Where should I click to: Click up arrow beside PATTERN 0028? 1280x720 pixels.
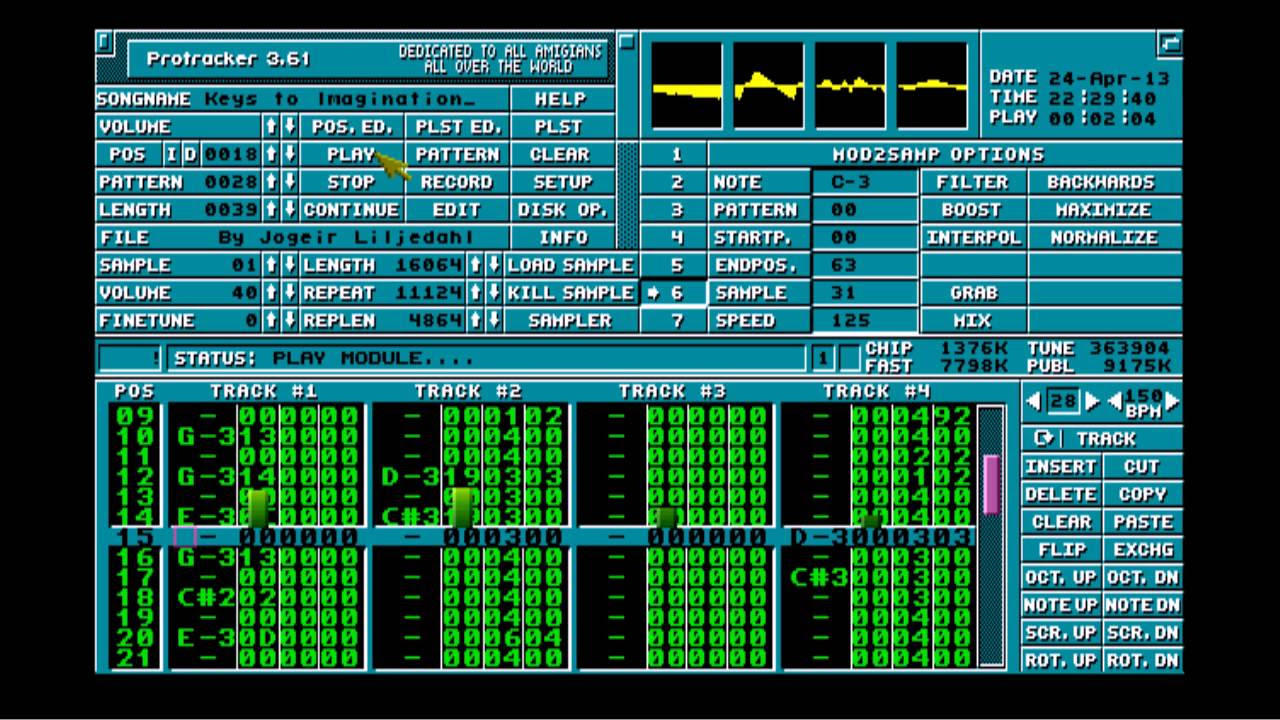point(270,183)
